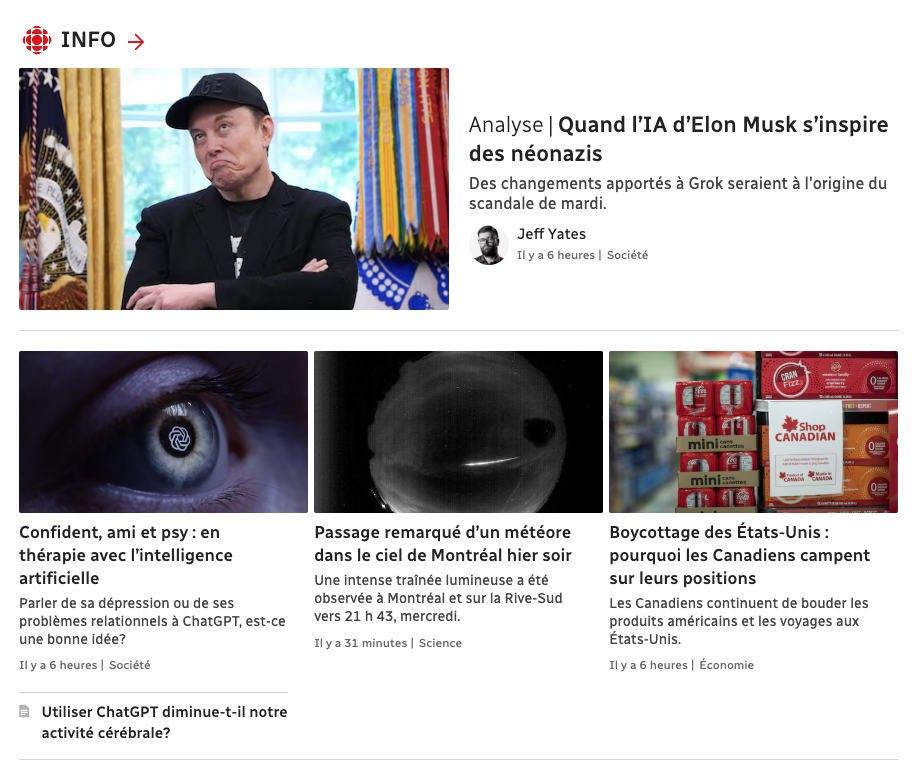Click the red arrow next to INFO
Viewport: 915px width, 767px height.
[x=136, y=41]
